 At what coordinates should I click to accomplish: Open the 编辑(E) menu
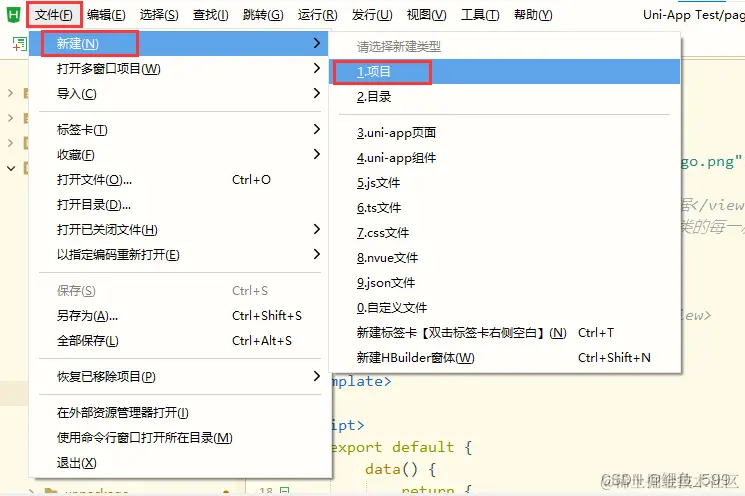[106, 15]
